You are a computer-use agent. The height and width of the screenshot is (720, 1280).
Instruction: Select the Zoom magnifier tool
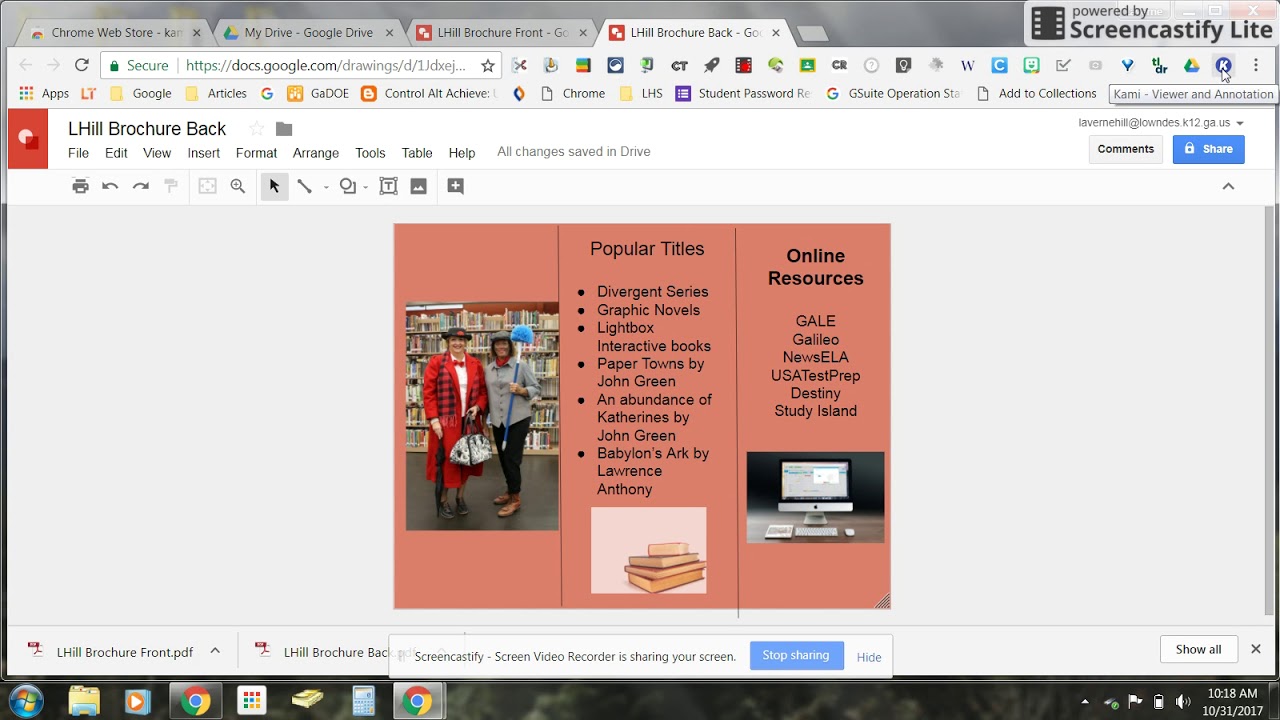[x=238, y=186]
